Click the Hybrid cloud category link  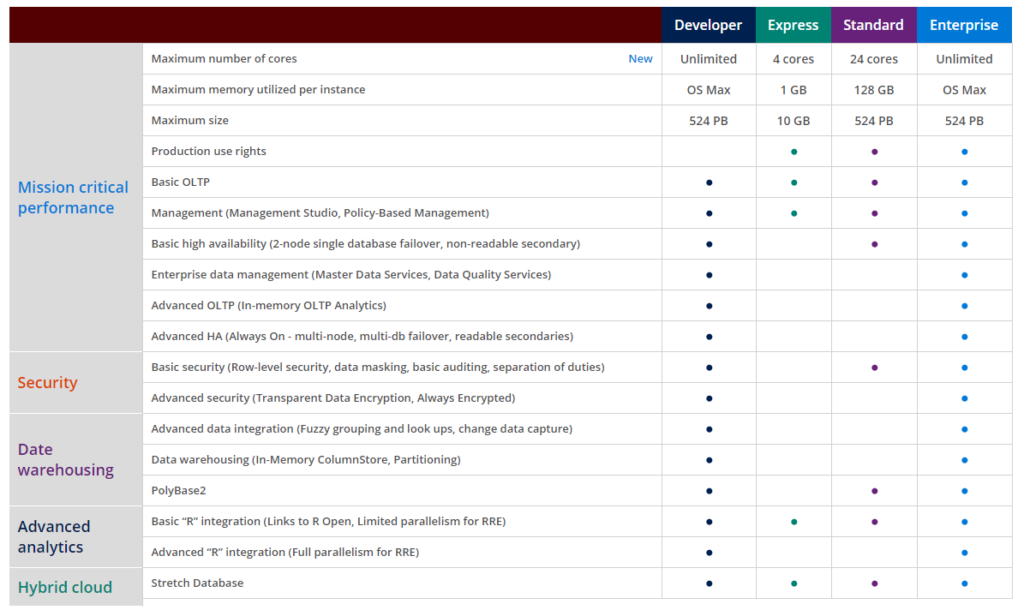point(65,587)
